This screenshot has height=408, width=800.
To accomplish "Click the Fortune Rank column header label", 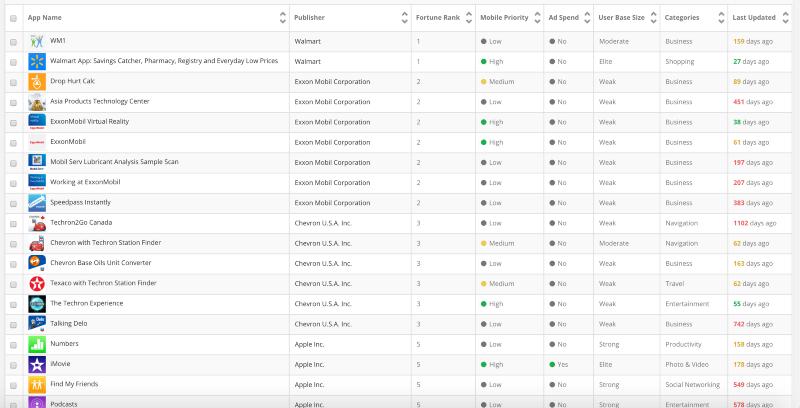I will [438, 17].
